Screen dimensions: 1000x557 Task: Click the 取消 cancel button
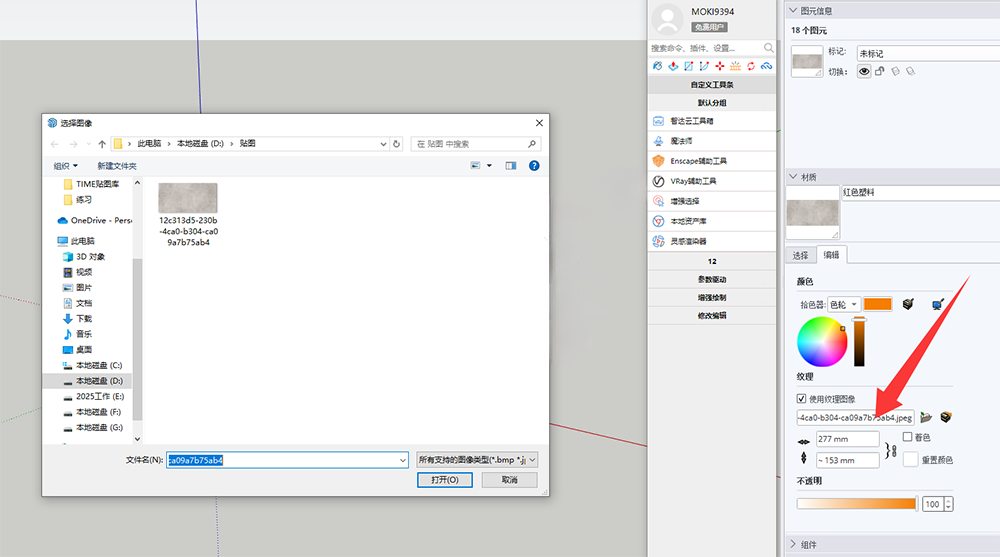point(510,480)
